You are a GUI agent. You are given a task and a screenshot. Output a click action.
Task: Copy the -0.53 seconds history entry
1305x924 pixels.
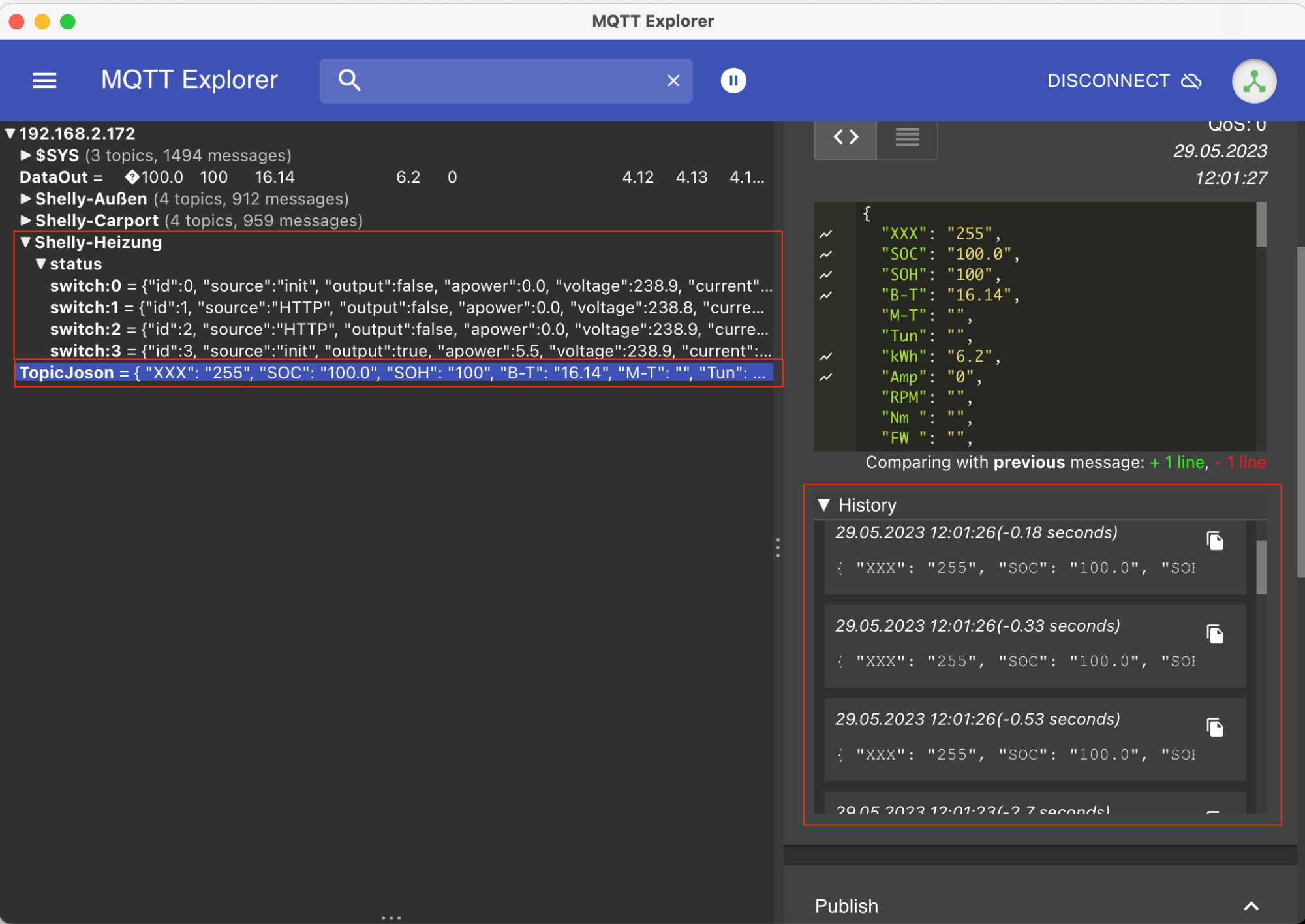(1214, 728)
